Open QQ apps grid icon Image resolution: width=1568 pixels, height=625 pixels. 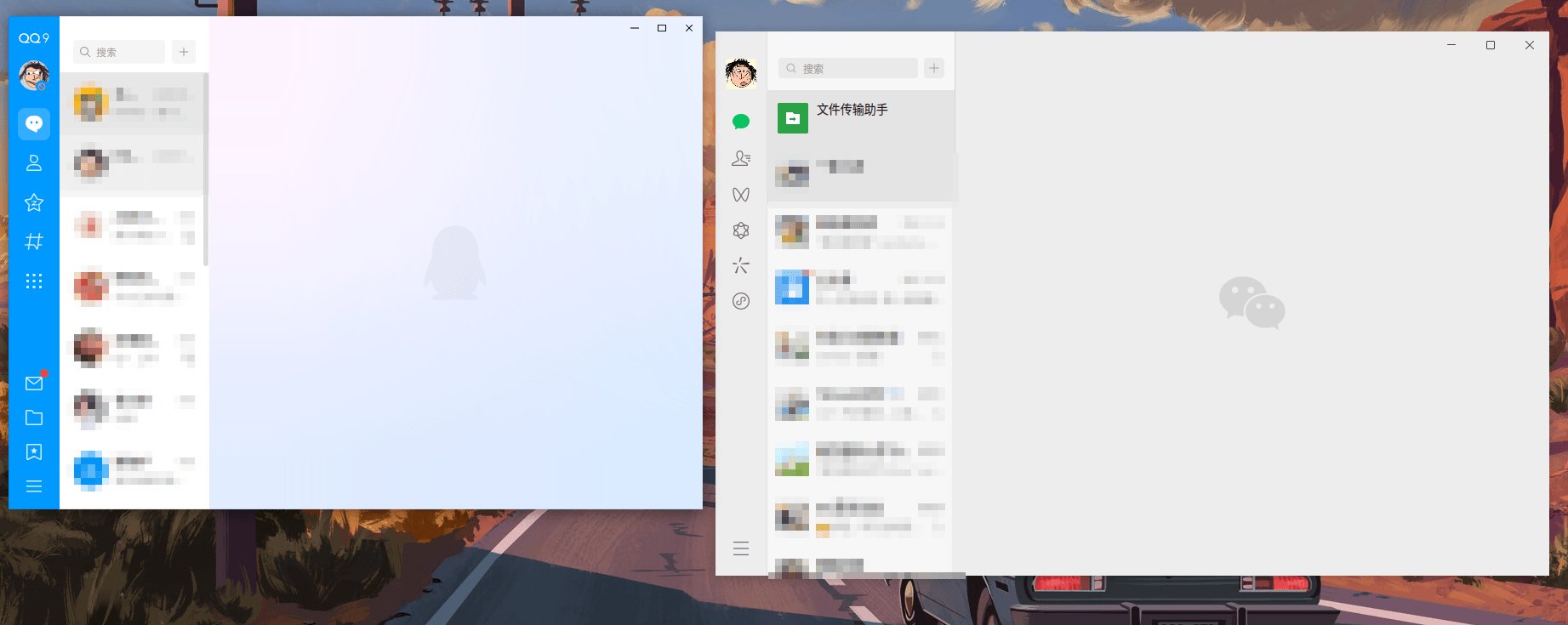34,281
